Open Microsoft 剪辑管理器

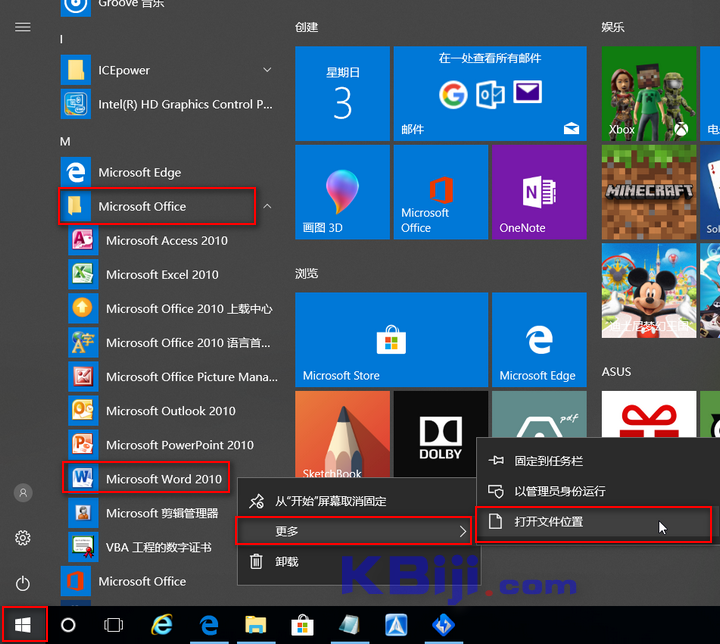pyautogui.click(x=149, y=513)
